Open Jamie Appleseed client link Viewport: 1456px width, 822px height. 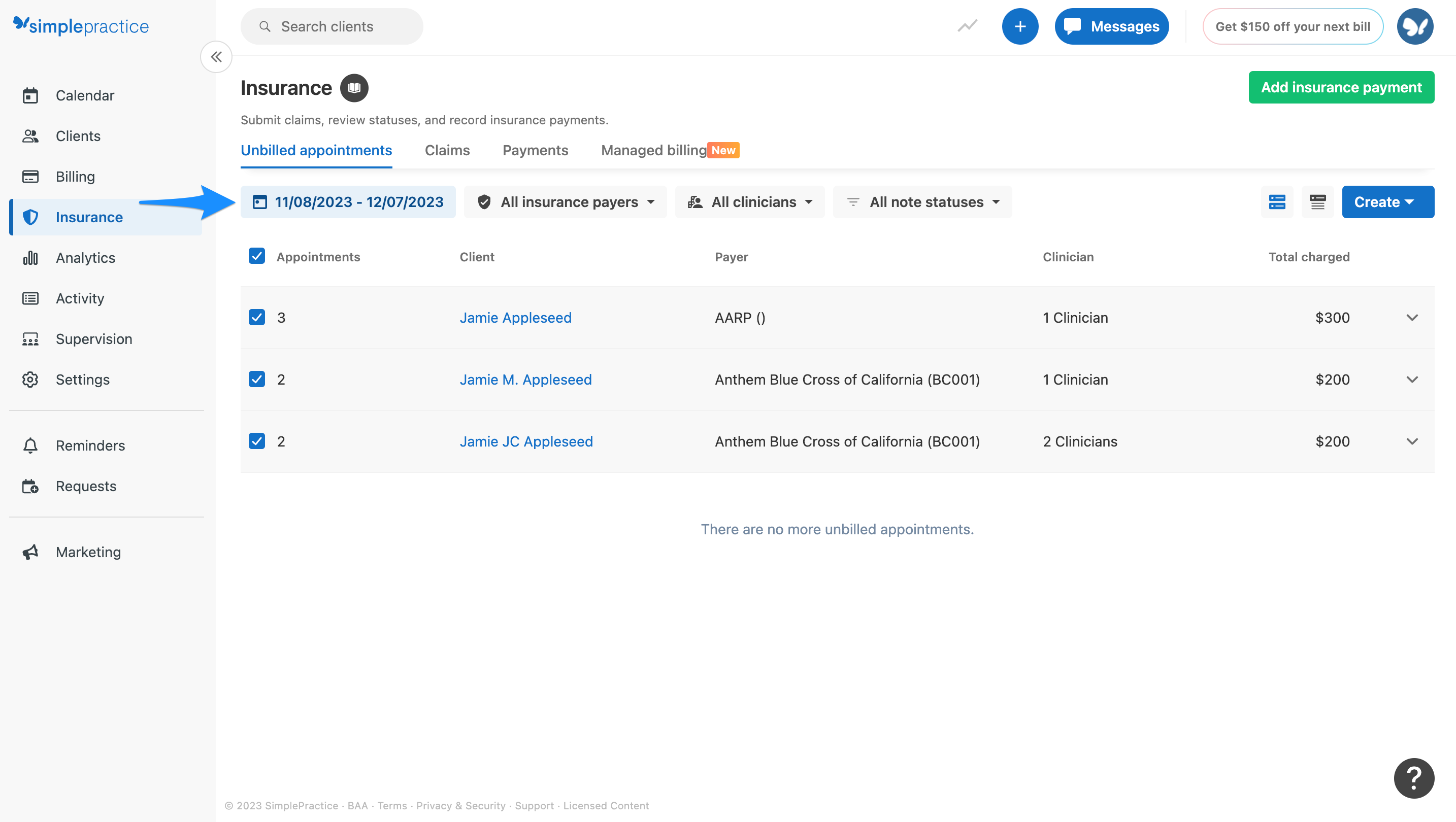pos(515,318)
